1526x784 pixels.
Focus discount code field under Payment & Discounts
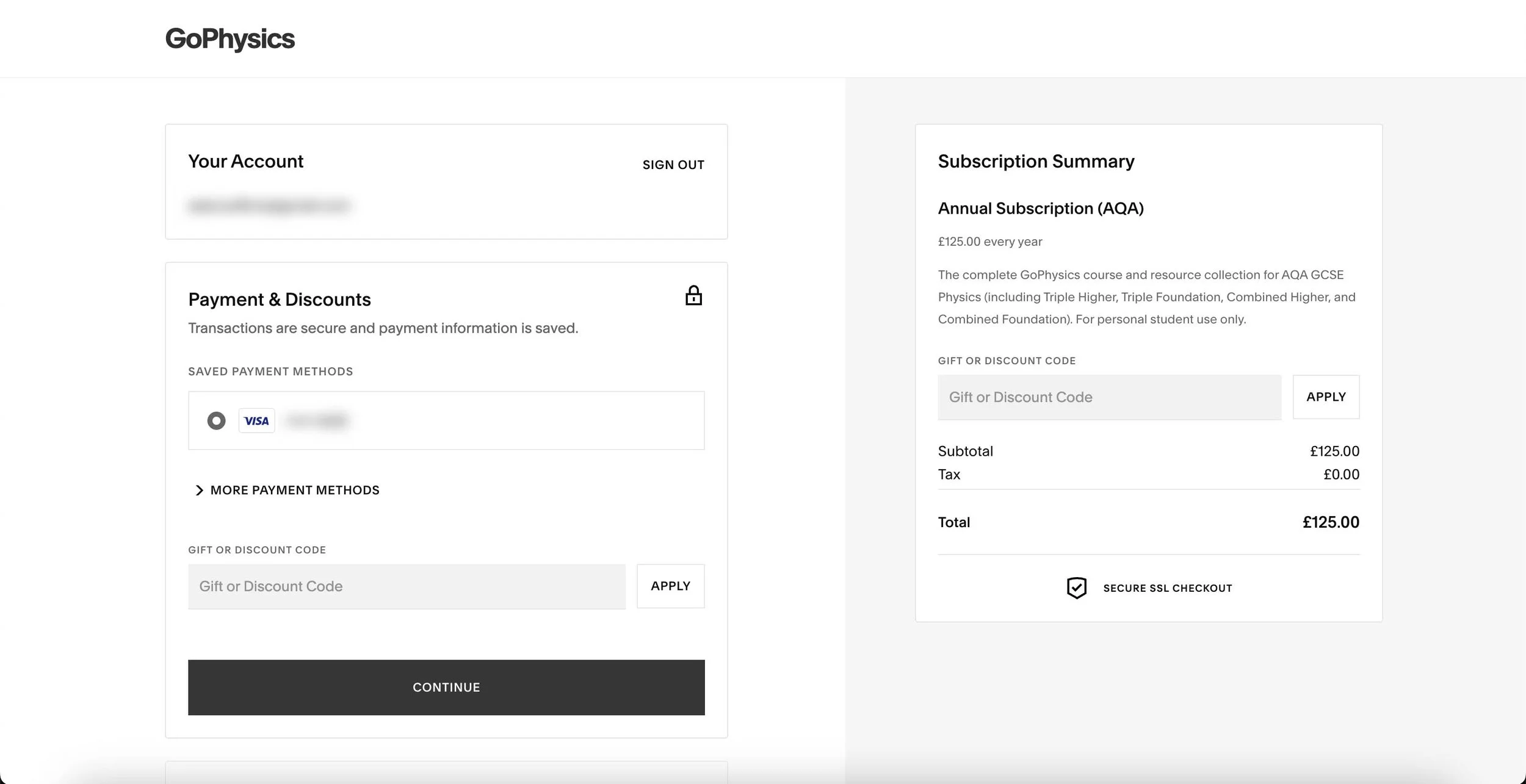pyautogui.click(x=407, y=586)
